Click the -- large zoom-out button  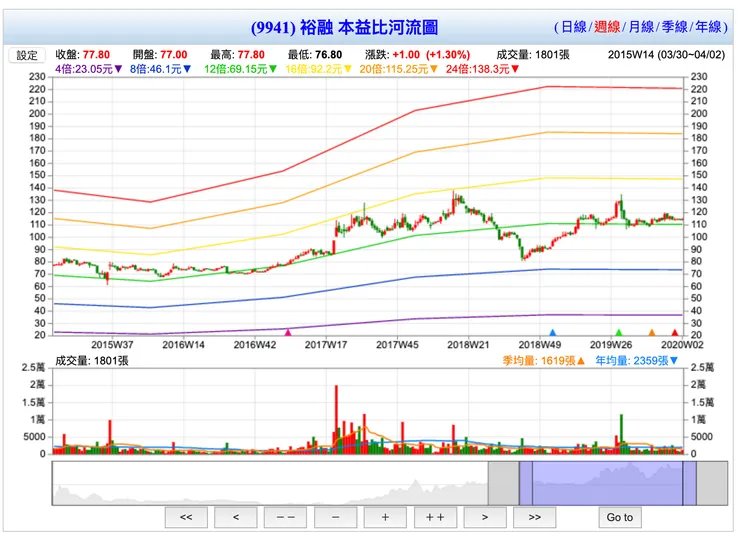tap(286, 517)
